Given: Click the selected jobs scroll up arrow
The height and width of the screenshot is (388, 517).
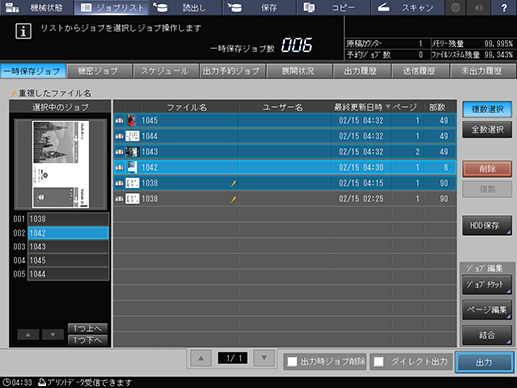Looking at the screenshot, I should (28, 334).
